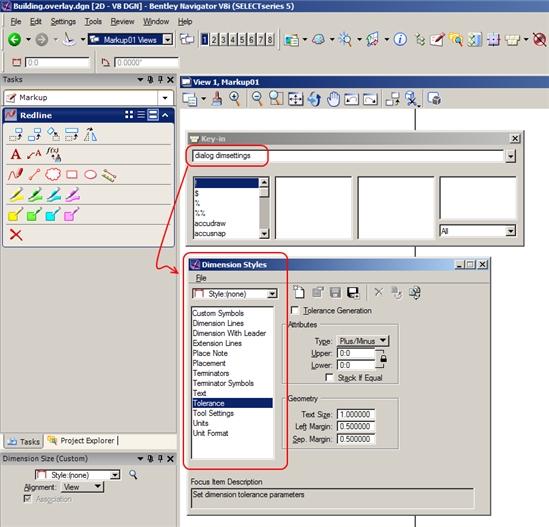Click the blue Information icon

[x=400, y=40]
